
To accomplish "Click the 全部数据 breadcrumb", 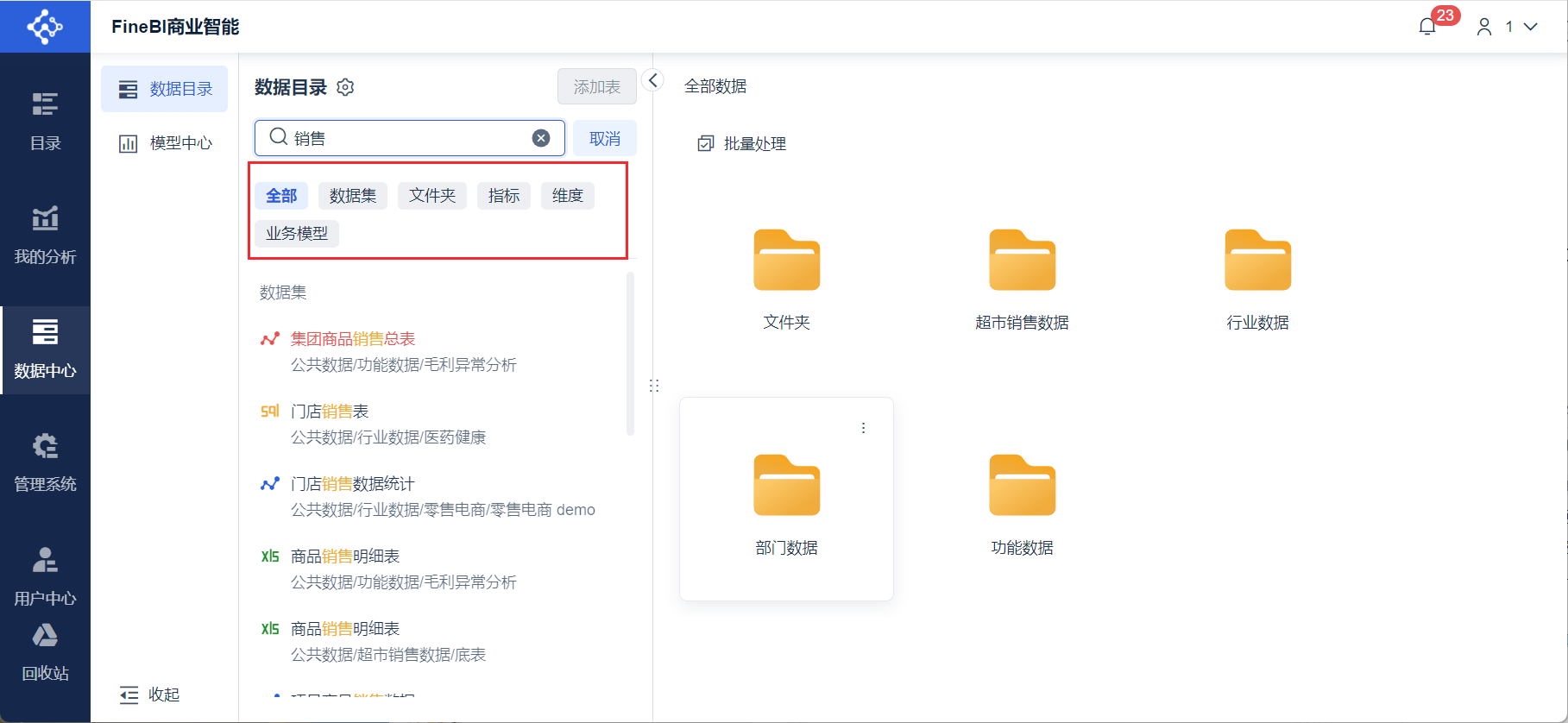I will pyautogui.click(x=715, y=86).
